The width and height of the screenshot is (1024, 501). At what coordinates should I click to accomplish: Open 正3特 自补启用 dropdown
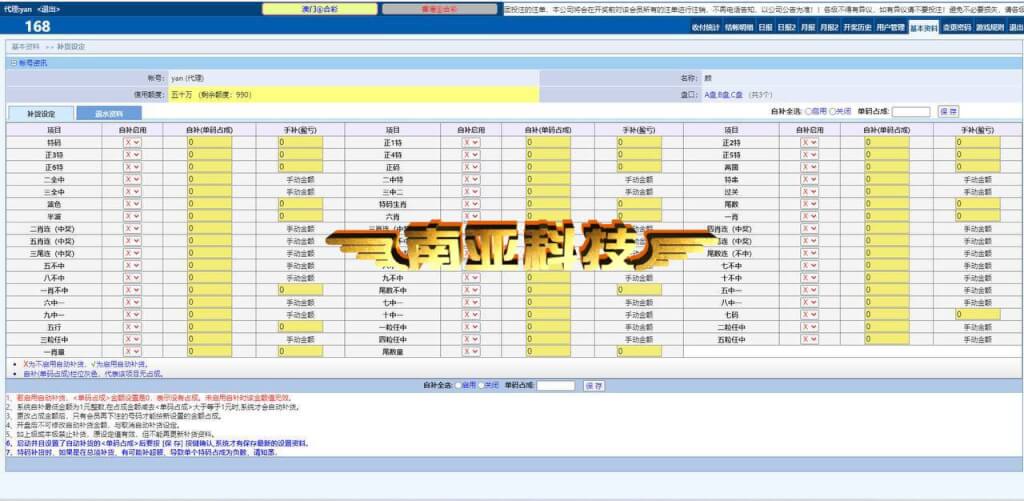132,155
